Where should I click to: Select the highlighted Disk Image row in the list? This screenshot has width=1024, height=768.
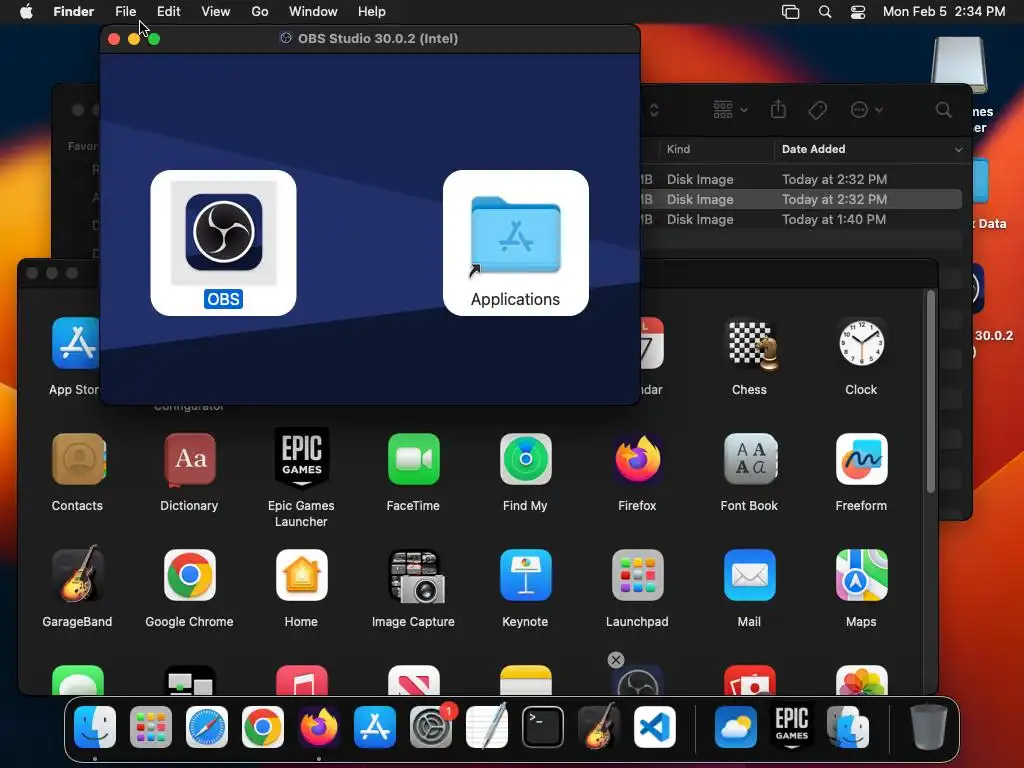(x=801, y=199)
